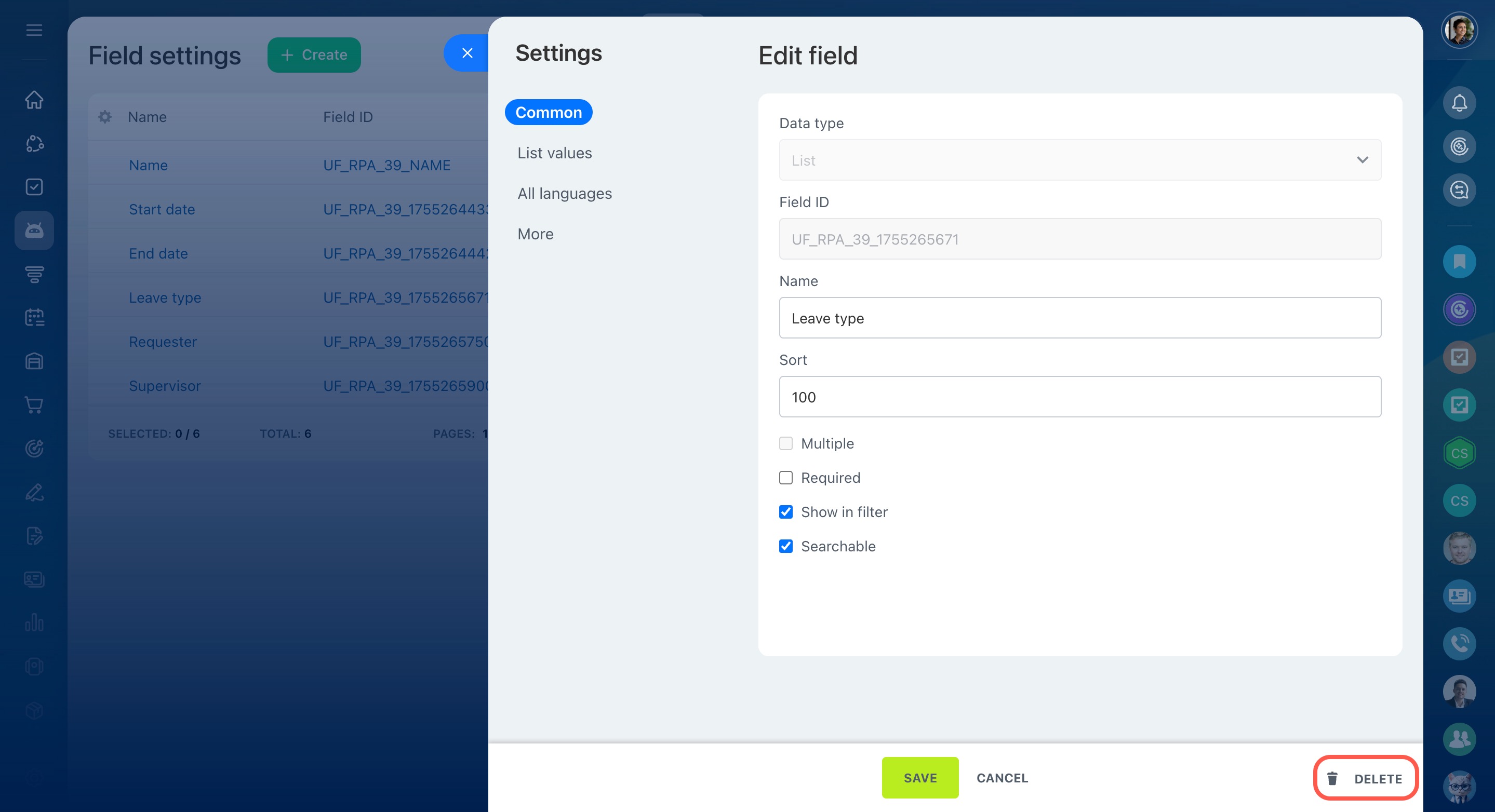This screenshot has height=812, width=1495.
Task: Click the shopping cart icon in left sidebar
Action: (x=34, y=405)
